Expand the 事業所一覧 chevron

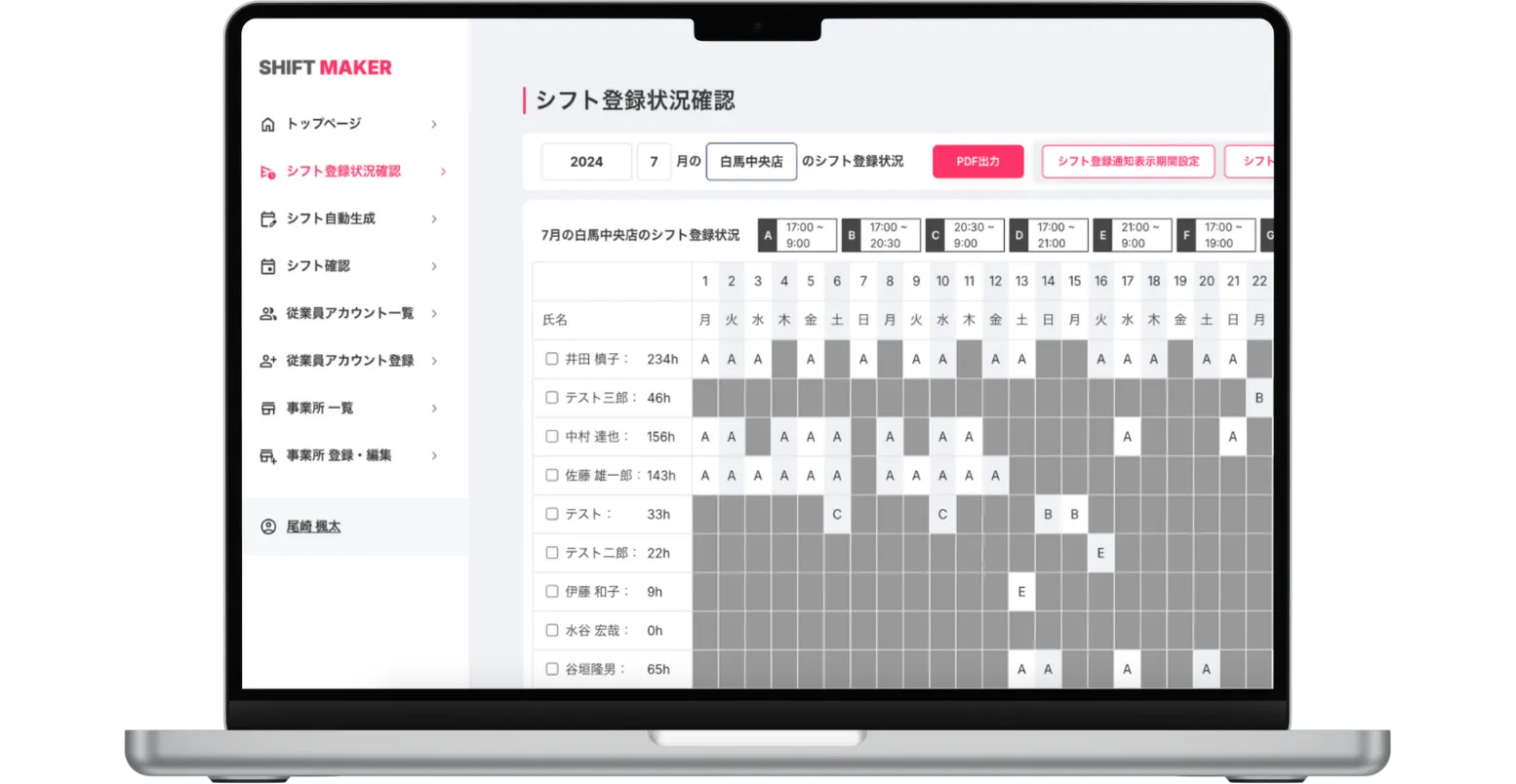point(435,408)
